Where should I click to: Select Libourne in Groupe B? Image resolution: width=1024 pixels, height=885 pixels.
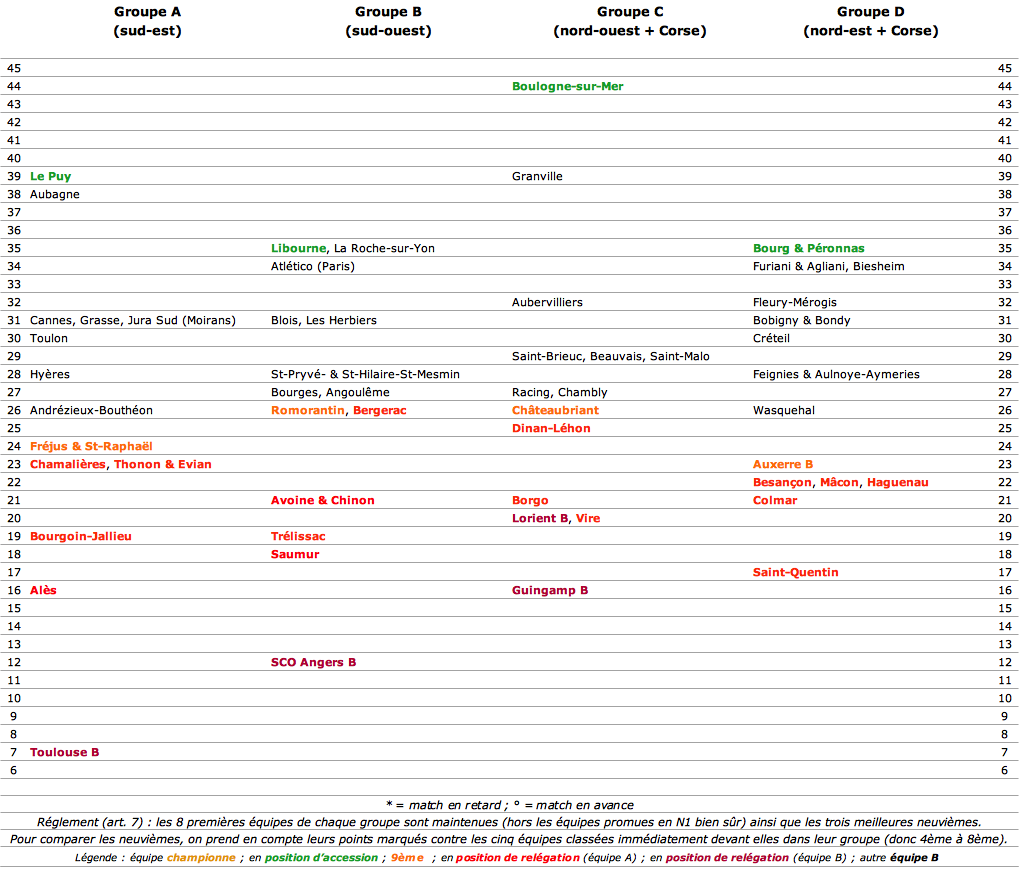(x=298, y=248)
